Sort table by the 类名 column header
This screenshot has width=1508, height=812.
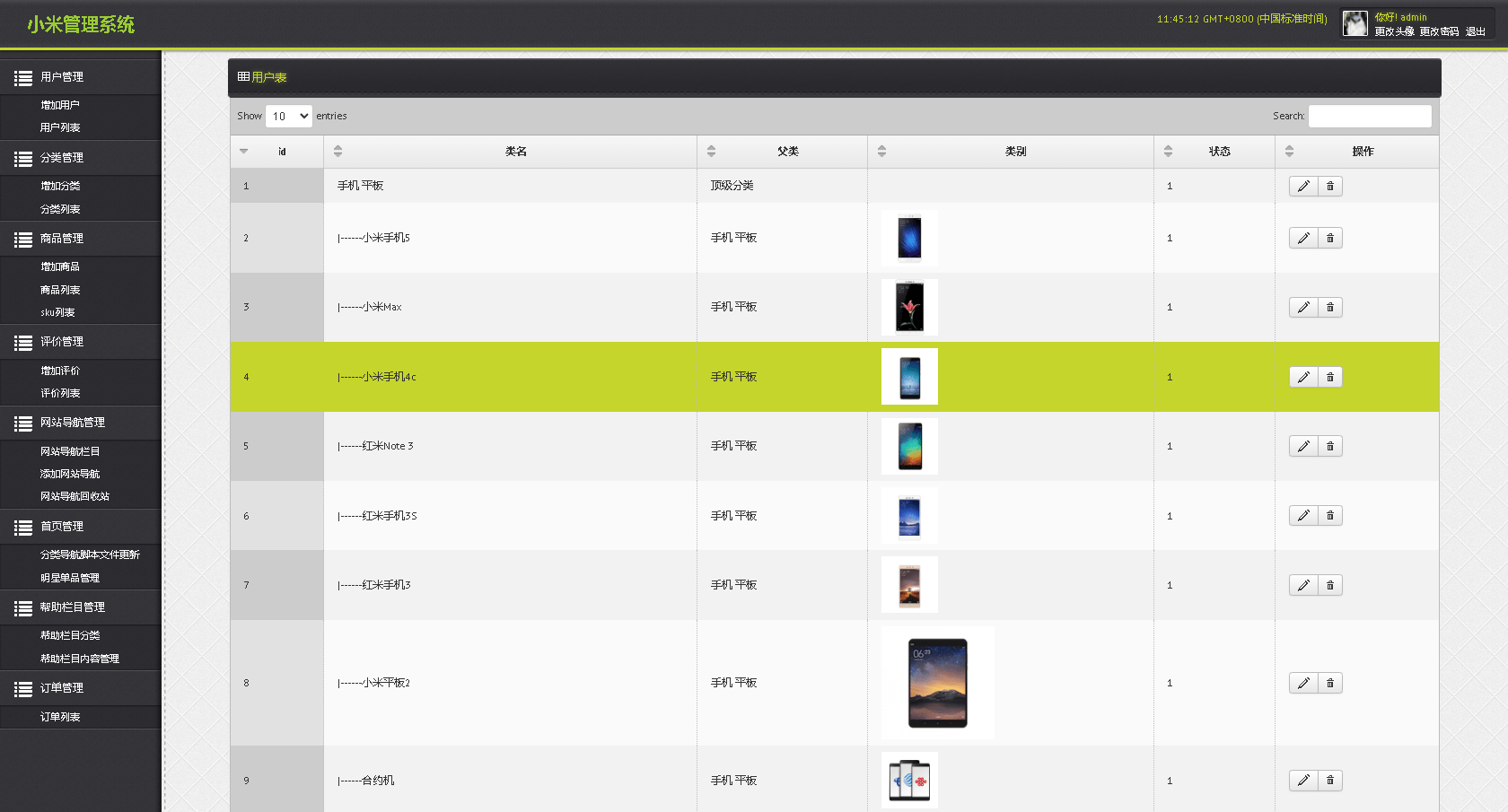click(514, 152)
